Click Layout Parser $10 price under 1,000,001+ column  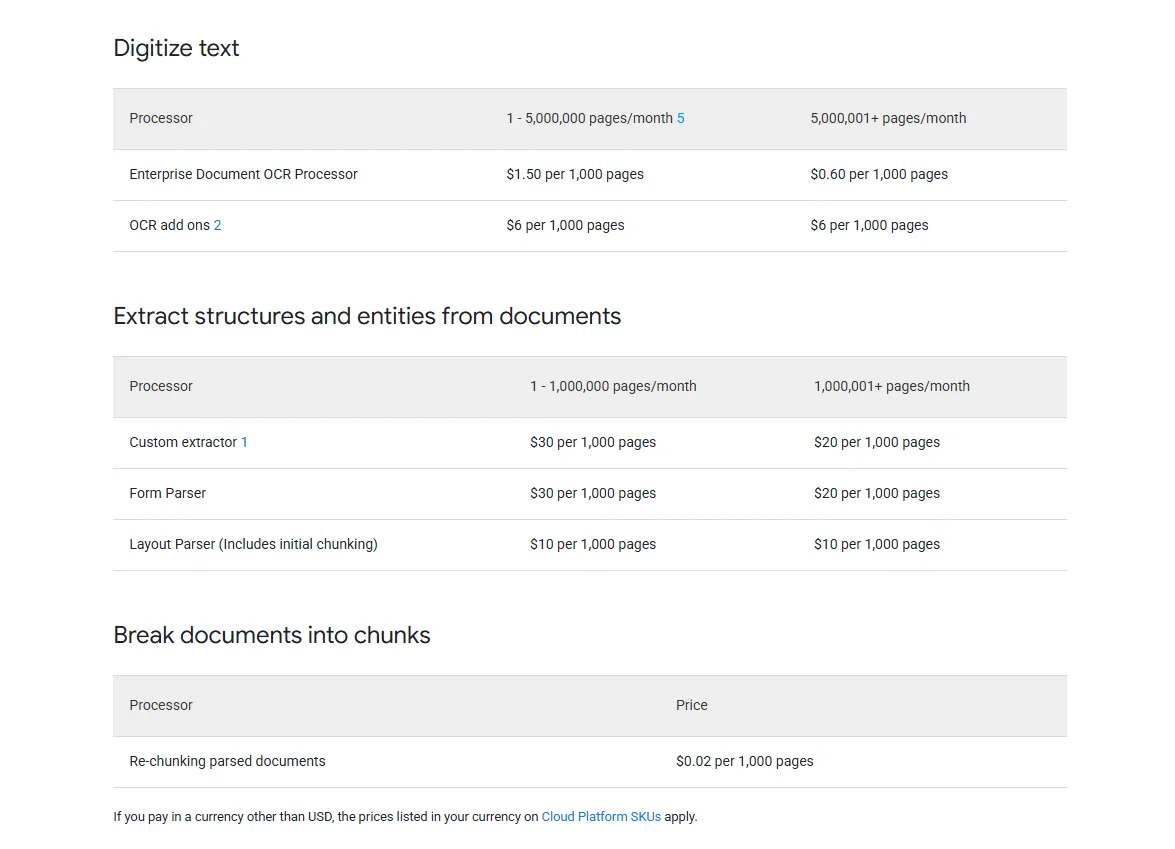877,545
